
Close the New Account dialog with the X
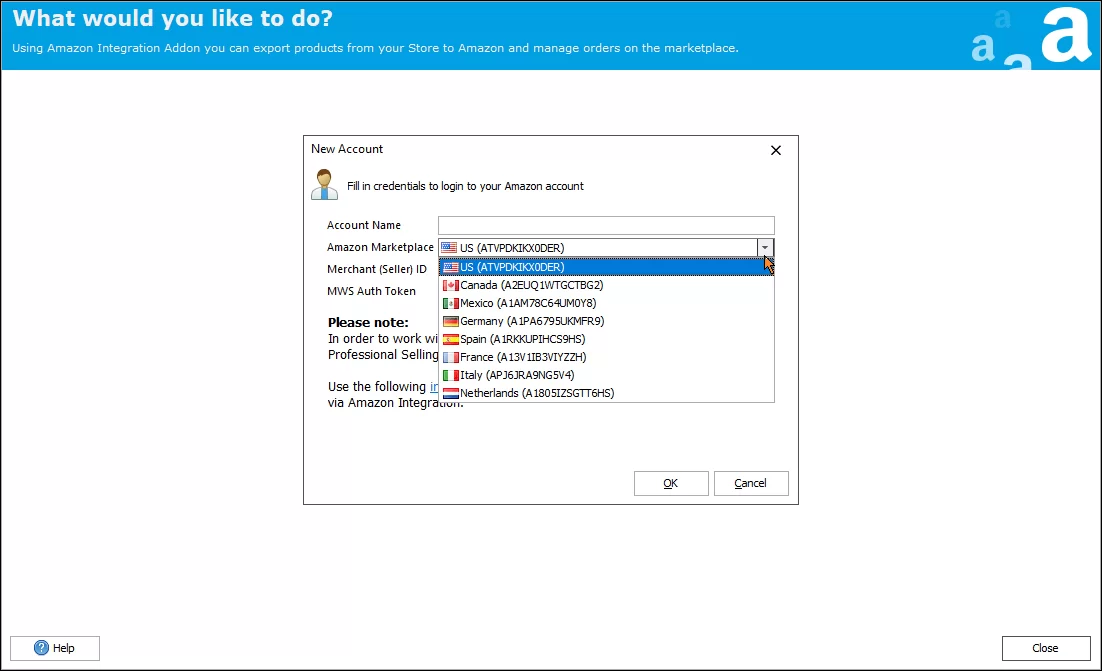775,150
